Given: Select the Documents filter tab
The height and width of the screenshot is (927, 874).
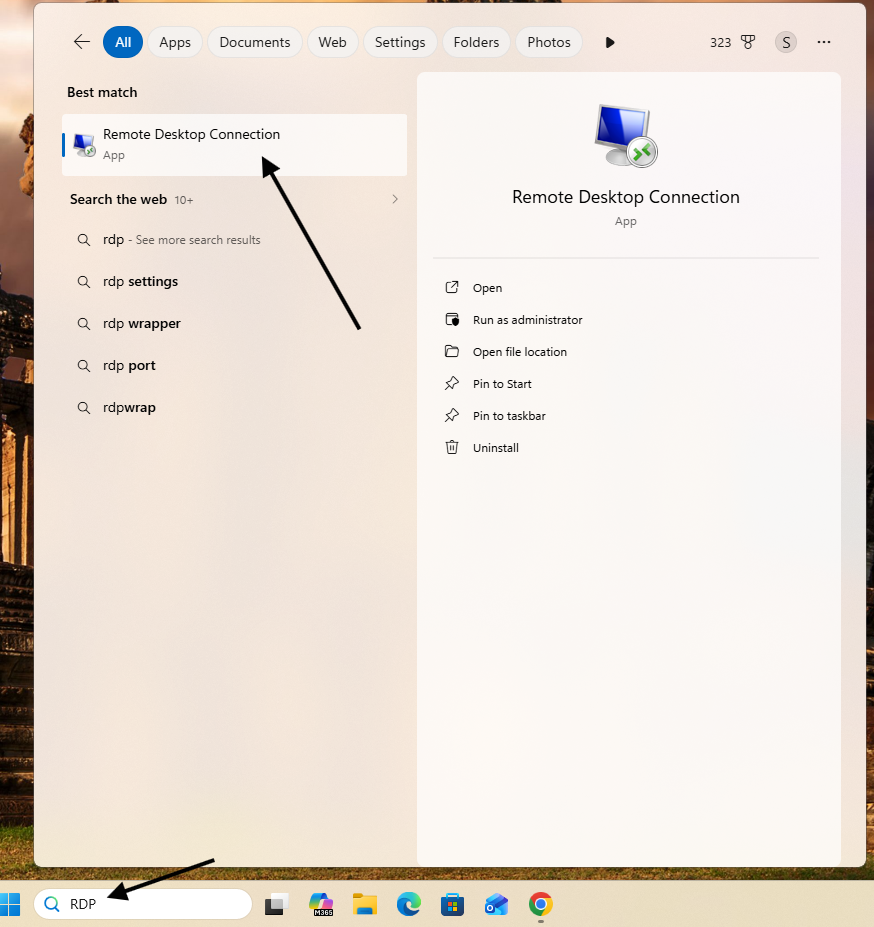Looking at the screenshot, I should (x=255, y=42).
